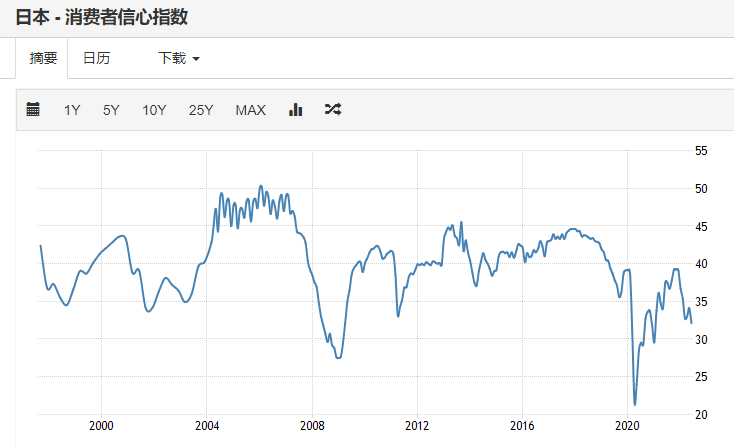Click the 45 y-axis value

[701, 227]
